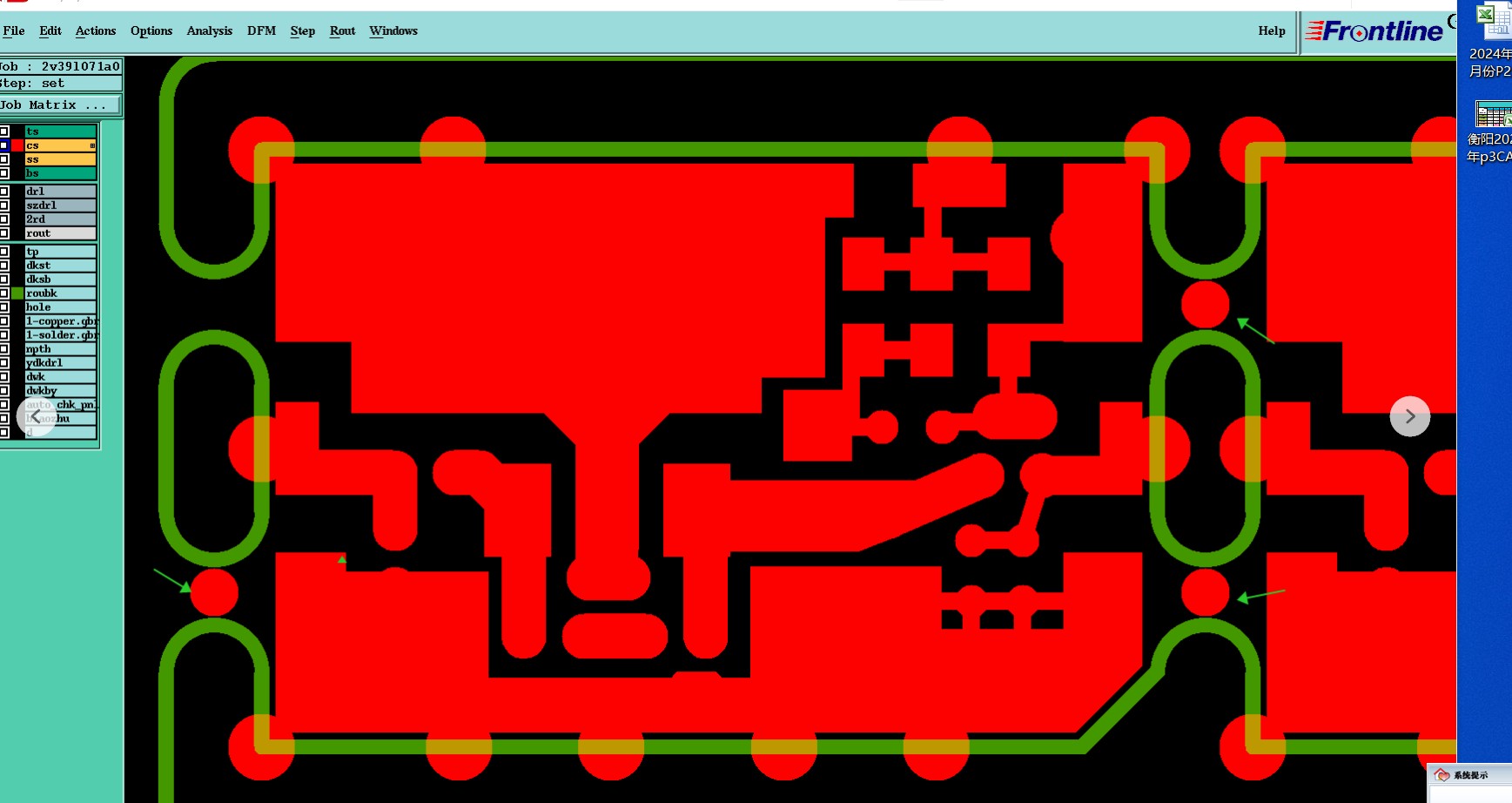Go to next image with right arrow

[x=1410, y=416]
